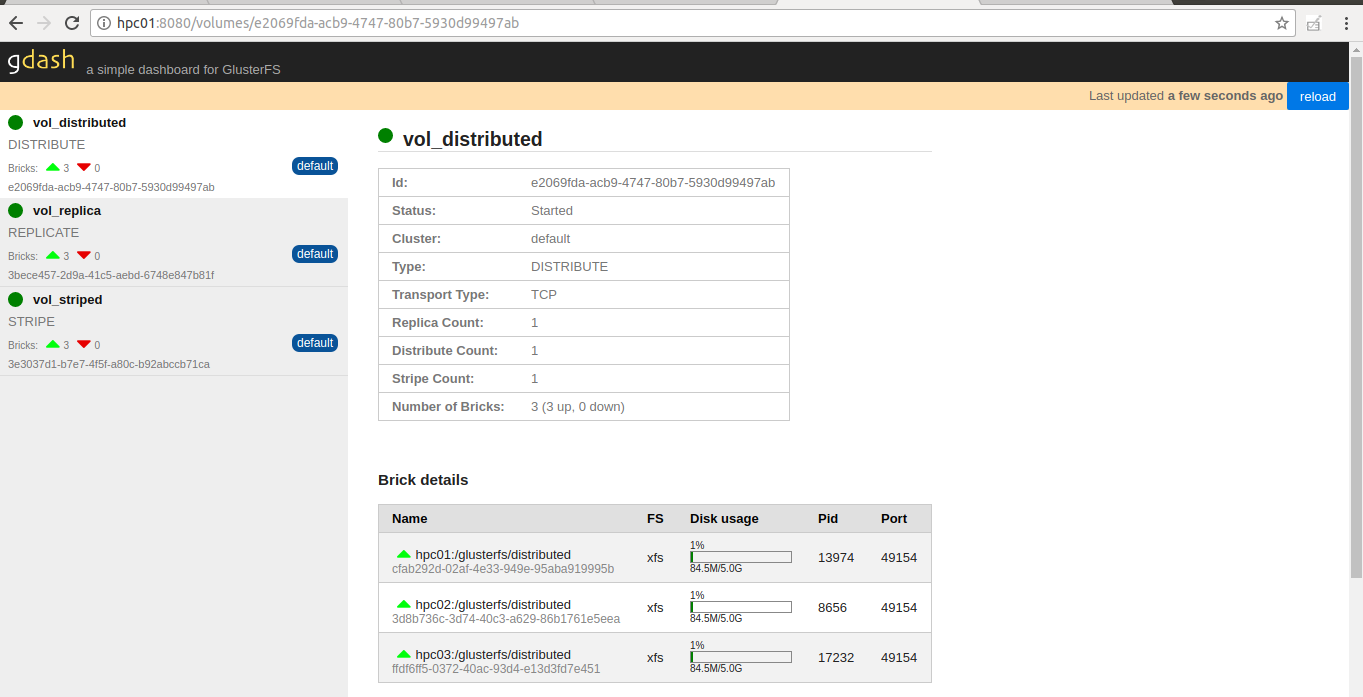Open the browser menu (three dots)

(1344, 23)
